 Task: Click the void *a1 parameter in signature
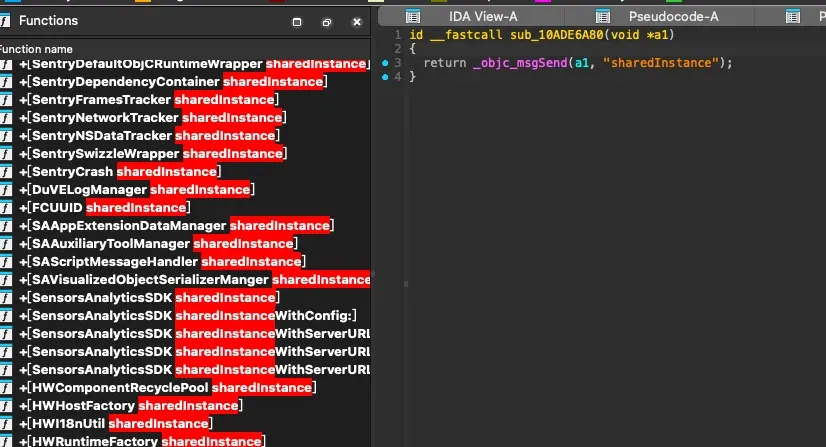(640, 35)
